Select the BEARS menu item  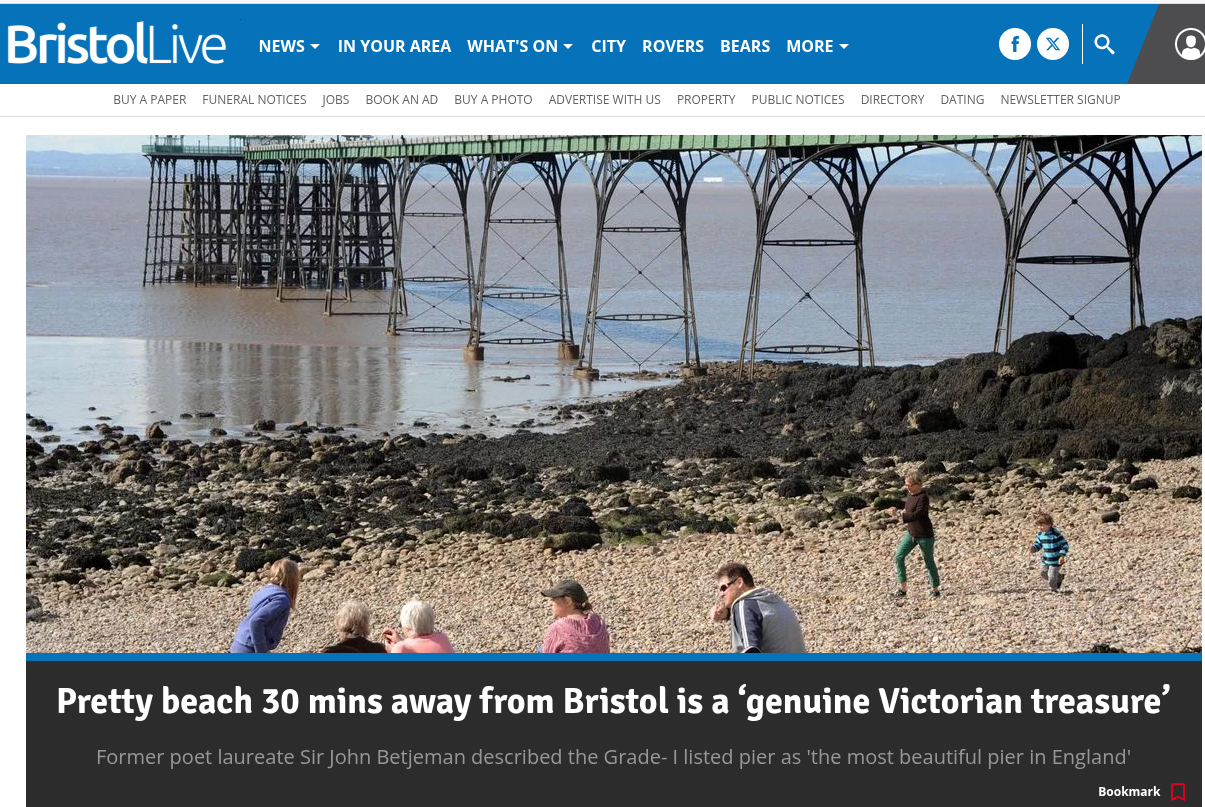(x=745, y=46)
